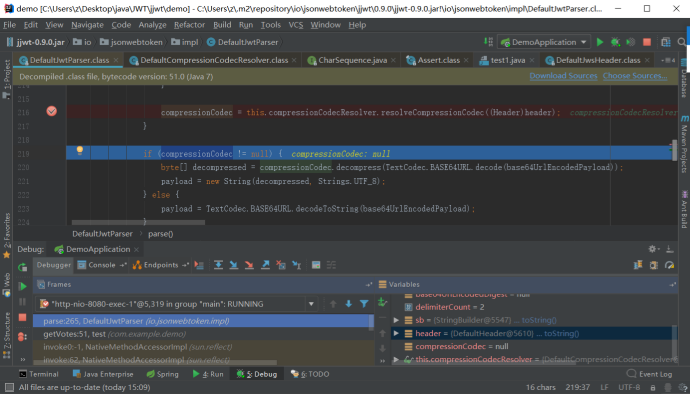Resume program in the Debug panel
690x394 pixels.
(x=22, y=287)
